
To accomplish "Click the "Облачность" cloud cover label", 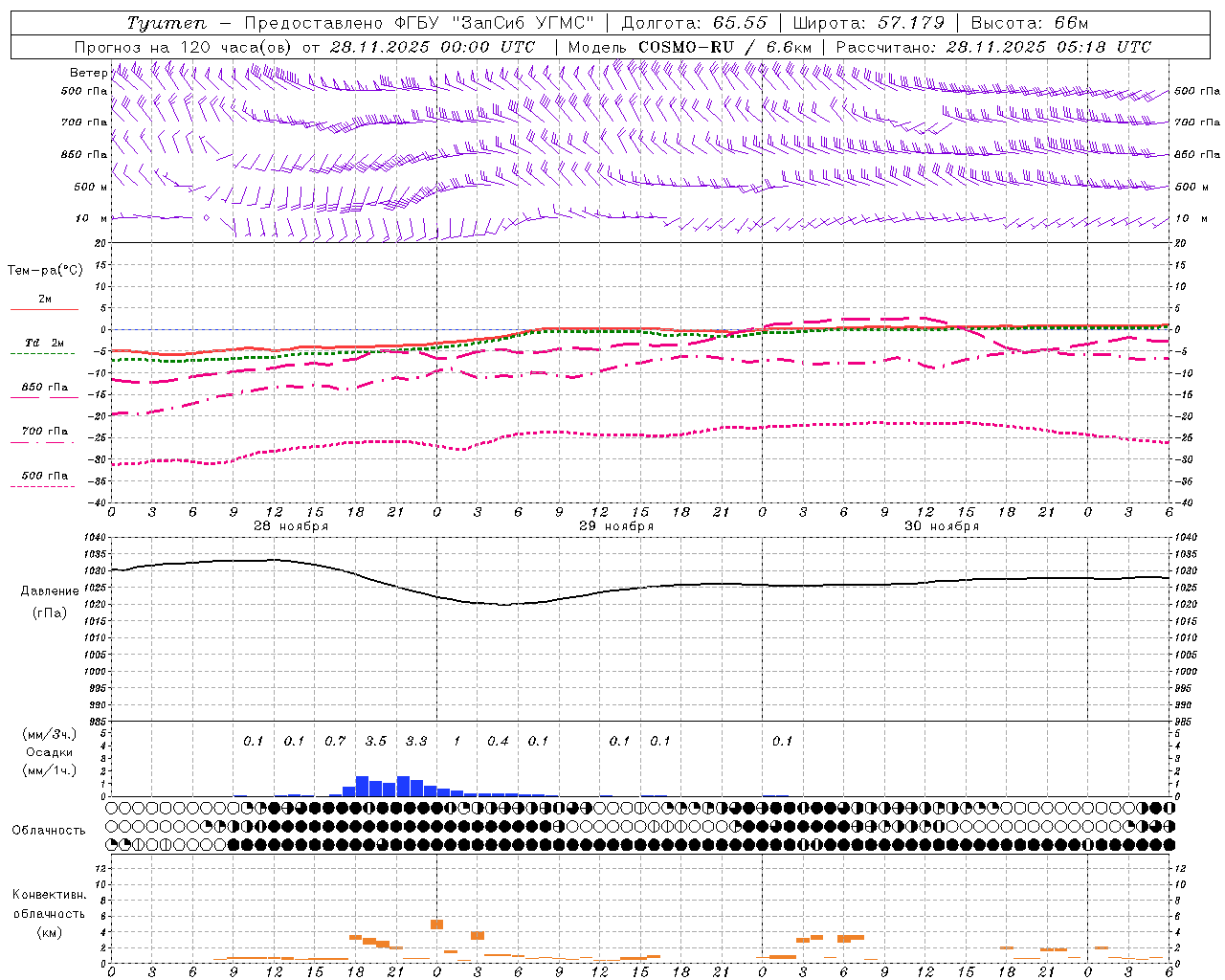I will [x=49, y=830].
